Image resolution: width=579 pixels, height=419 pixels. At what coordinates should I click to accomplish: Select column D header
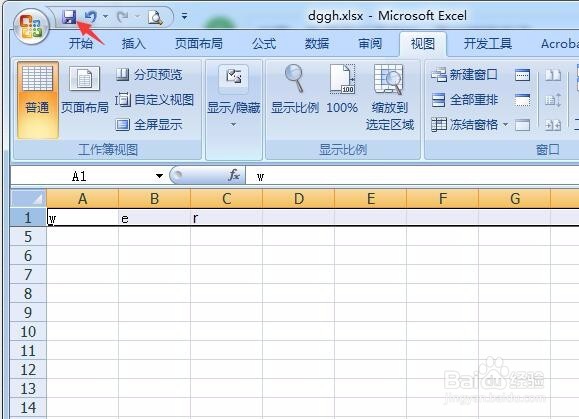coord(299,199)
